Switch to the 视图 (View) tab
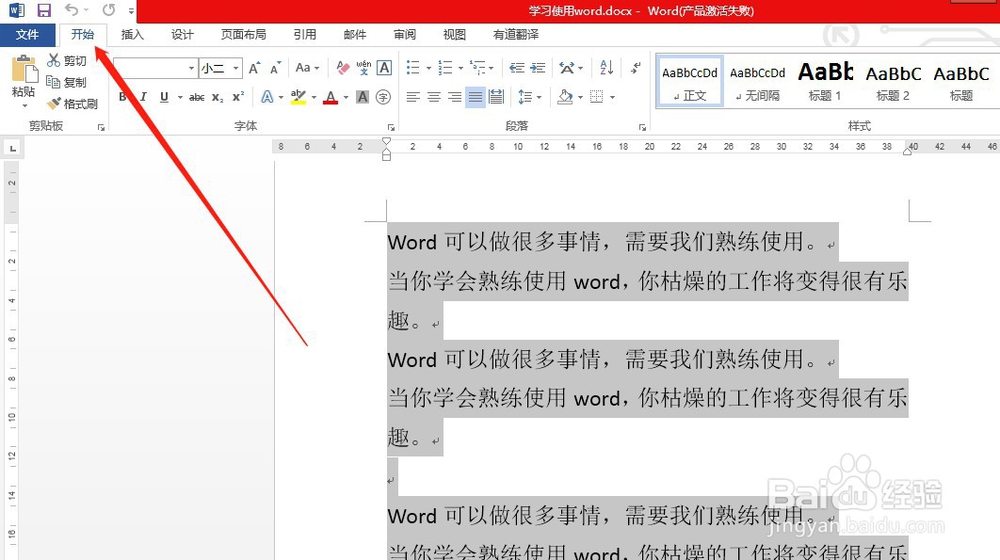 point(454,34)
